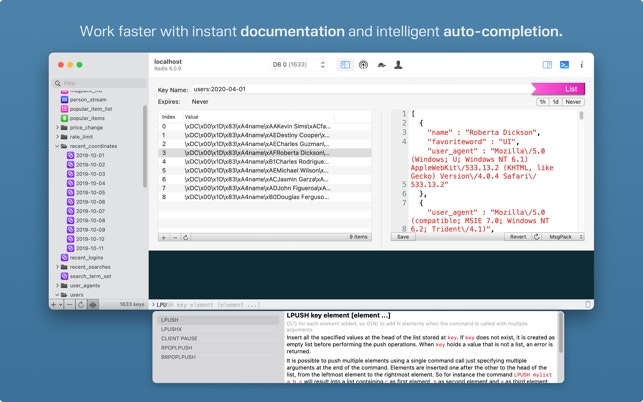Select list row 5 Michael Wilson
Image resolution: width=643 pixels, height=402 pixels.
(x=265, y=170)
